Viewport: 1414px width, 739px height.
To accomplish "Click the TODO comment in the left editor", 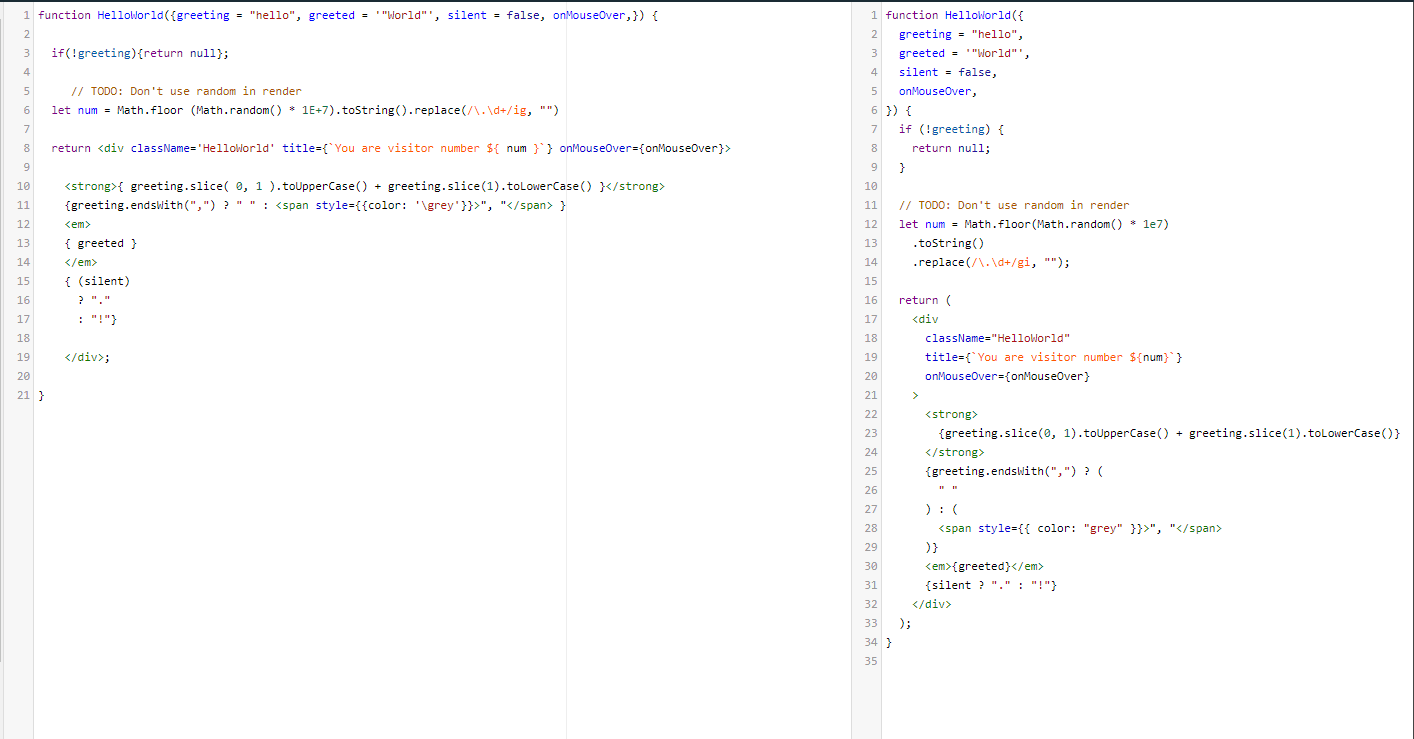I will point(187,91).
